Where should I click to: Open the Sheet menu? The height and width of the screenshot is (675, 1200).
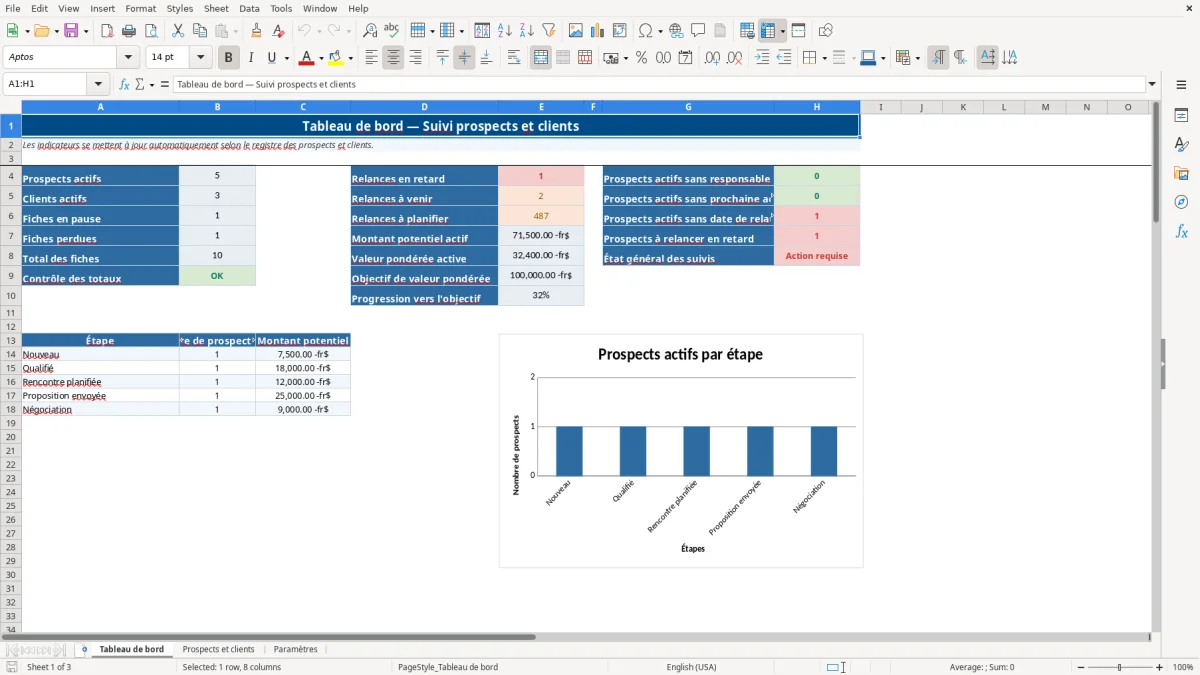(217, 8)
